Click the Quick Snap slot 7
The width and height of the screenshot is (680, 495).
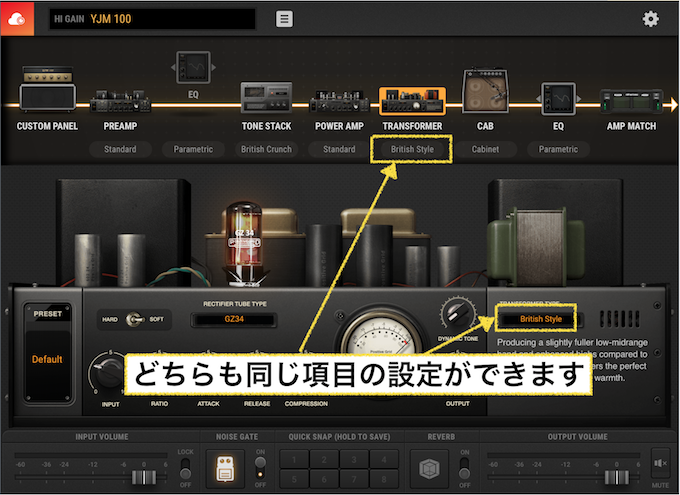point(354,479)
